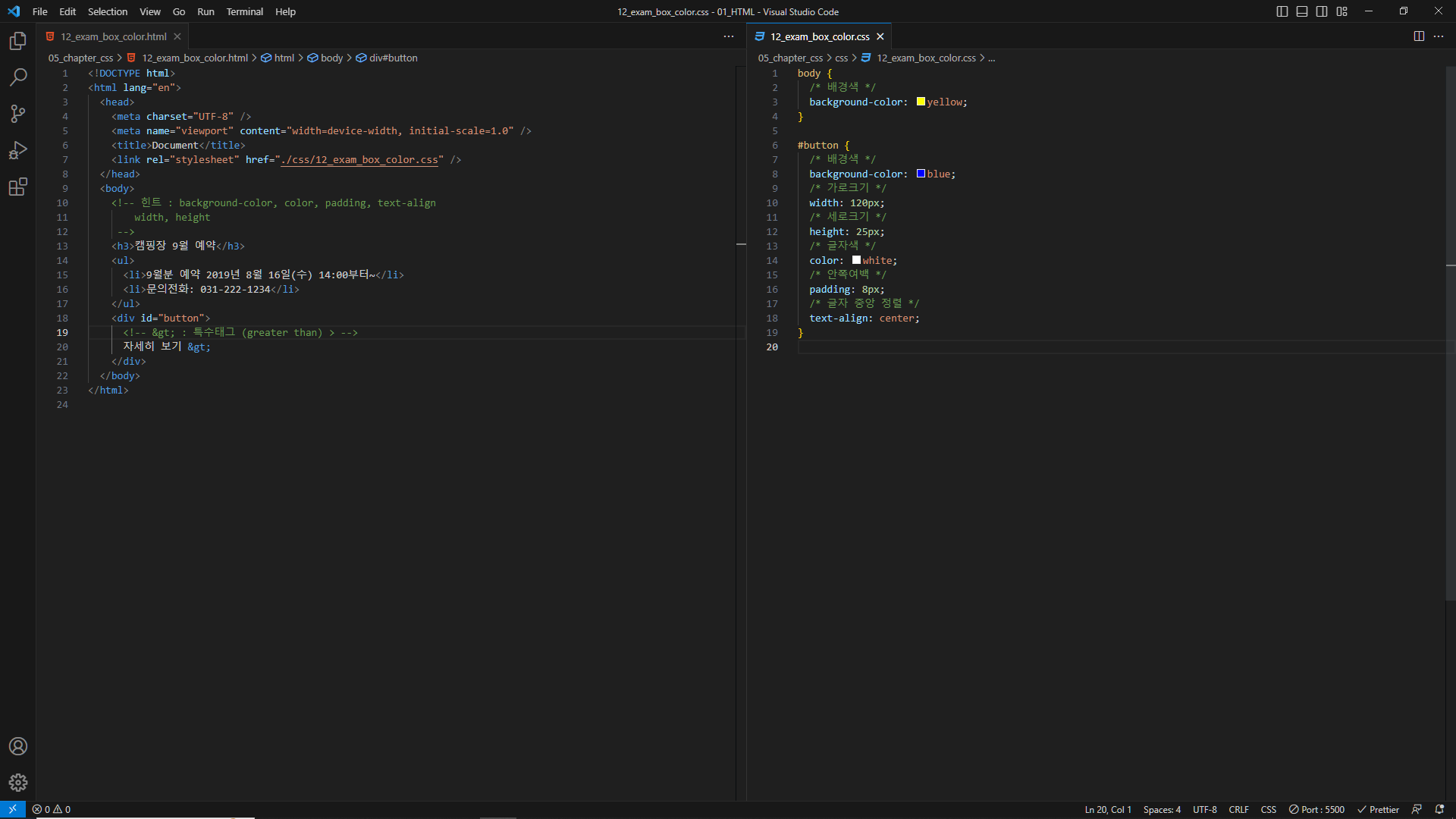Screen dimensions: 1456x819
Task: Toggle the bottom panel layout button
Action: click(1302, 11)
